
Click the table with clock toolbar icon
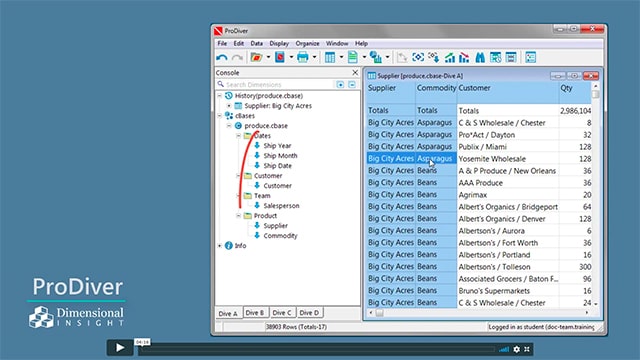pyautogui.click(x=496, y=58)
